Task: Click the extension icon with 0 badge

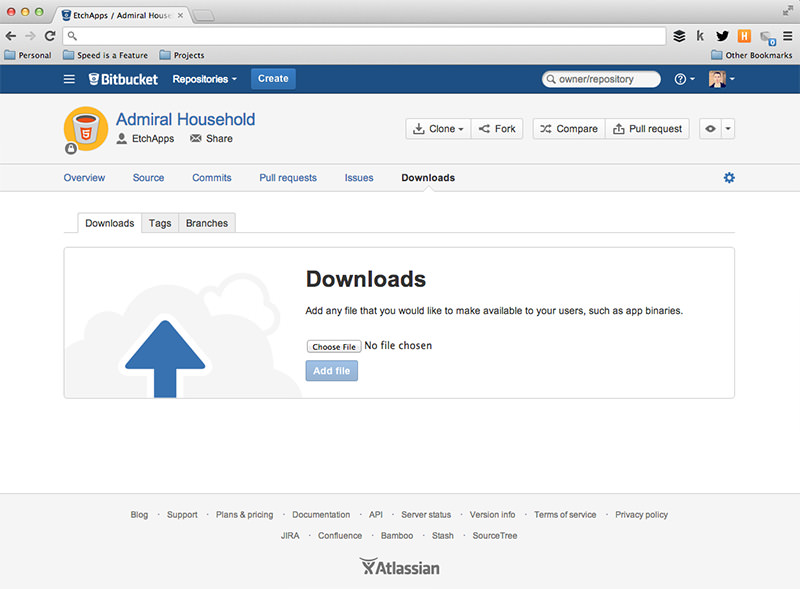Action: (768, 38)
